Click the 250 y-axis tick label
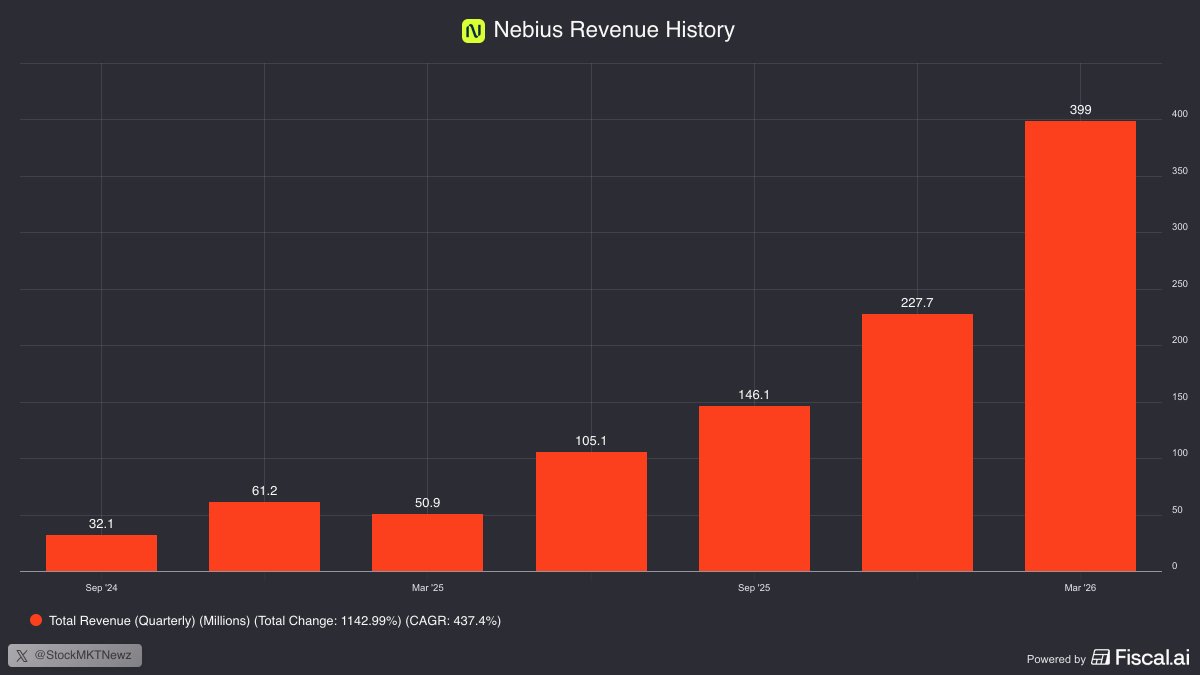 point(1179,284)
